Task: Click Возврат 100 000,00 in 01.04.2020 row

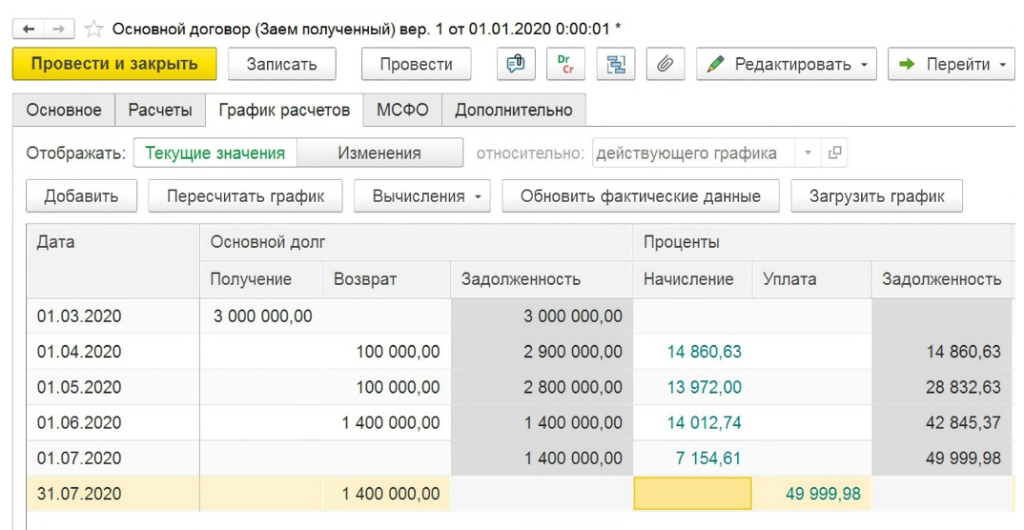Action: click(x=398, y=352)
